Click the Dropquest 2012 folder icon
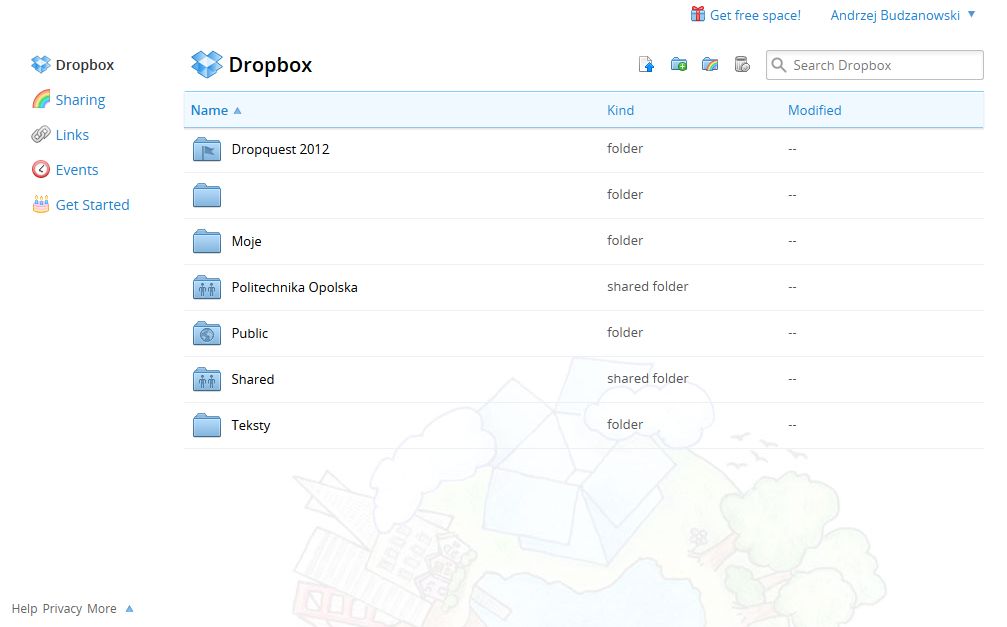The width and height of the screenshot is (1007, 627). [x=206, y=149]
